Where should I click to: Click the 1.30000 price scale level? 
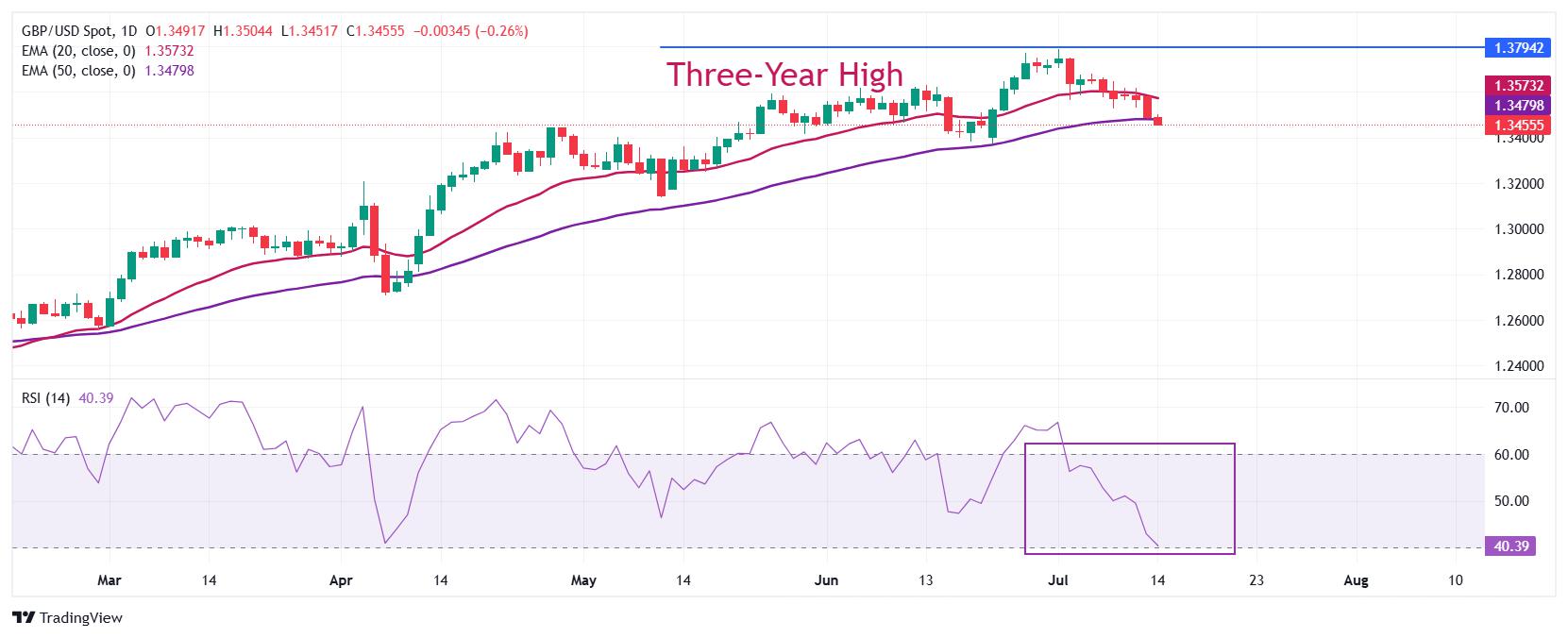(1517, 229)
